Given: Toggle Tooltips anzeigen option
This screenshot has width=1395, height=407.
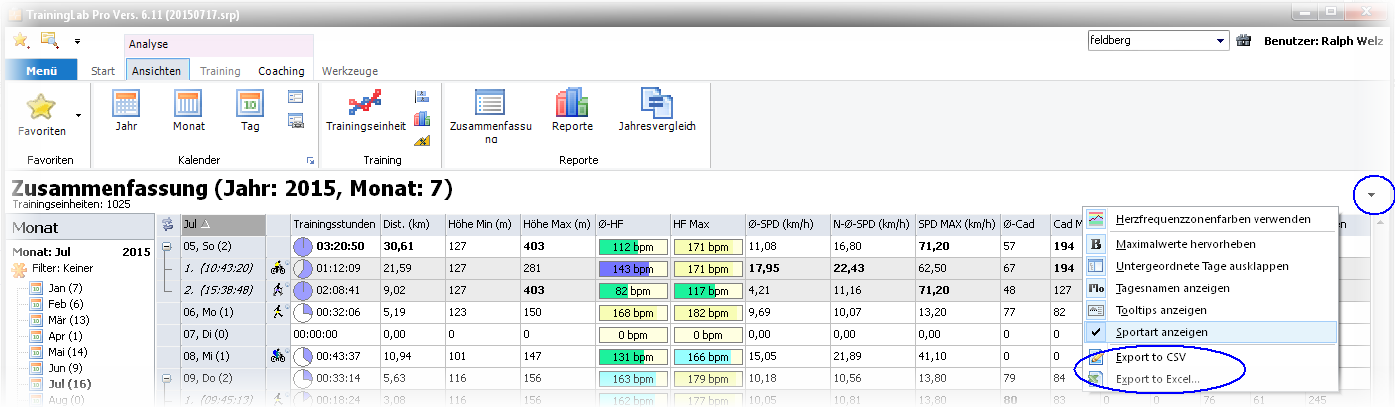Looking at the screenshot, I should pyautogui.click(x=1210, y=310).
